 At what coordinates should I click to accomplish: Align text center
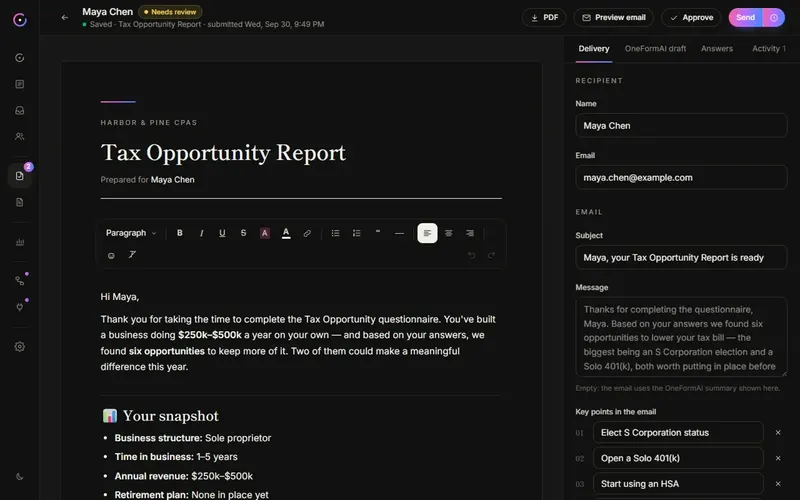[448, 233]
